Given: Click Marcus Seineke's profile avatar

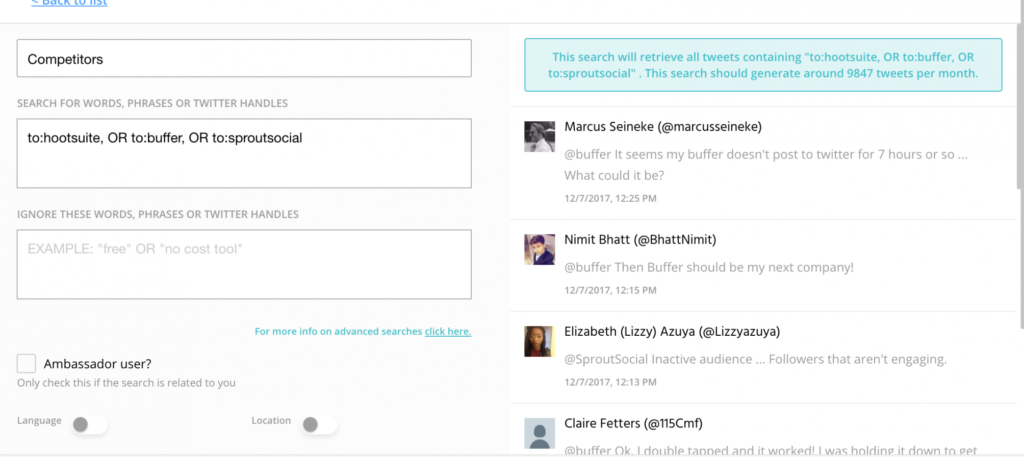Looking at the screenshot, I should coord(540,136).
